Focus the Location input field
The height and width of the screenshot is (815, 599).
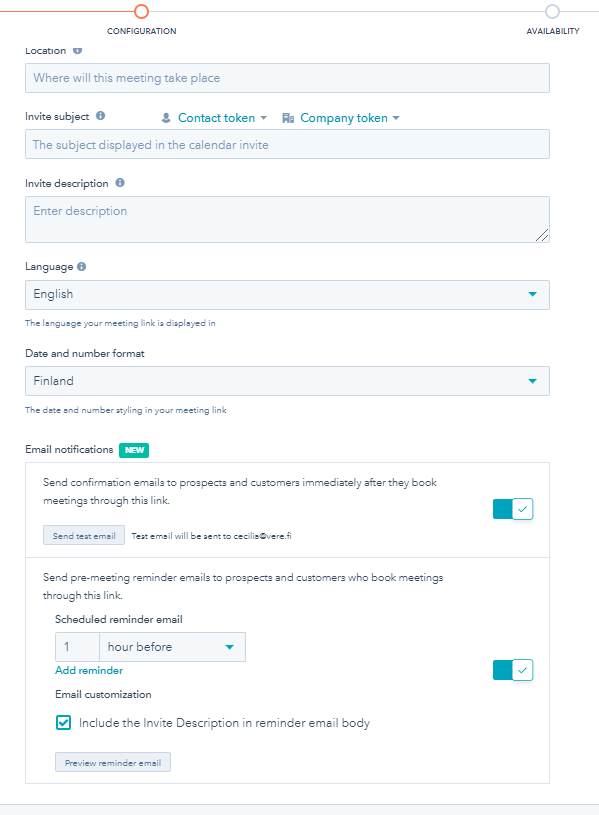tap(287, 78)
